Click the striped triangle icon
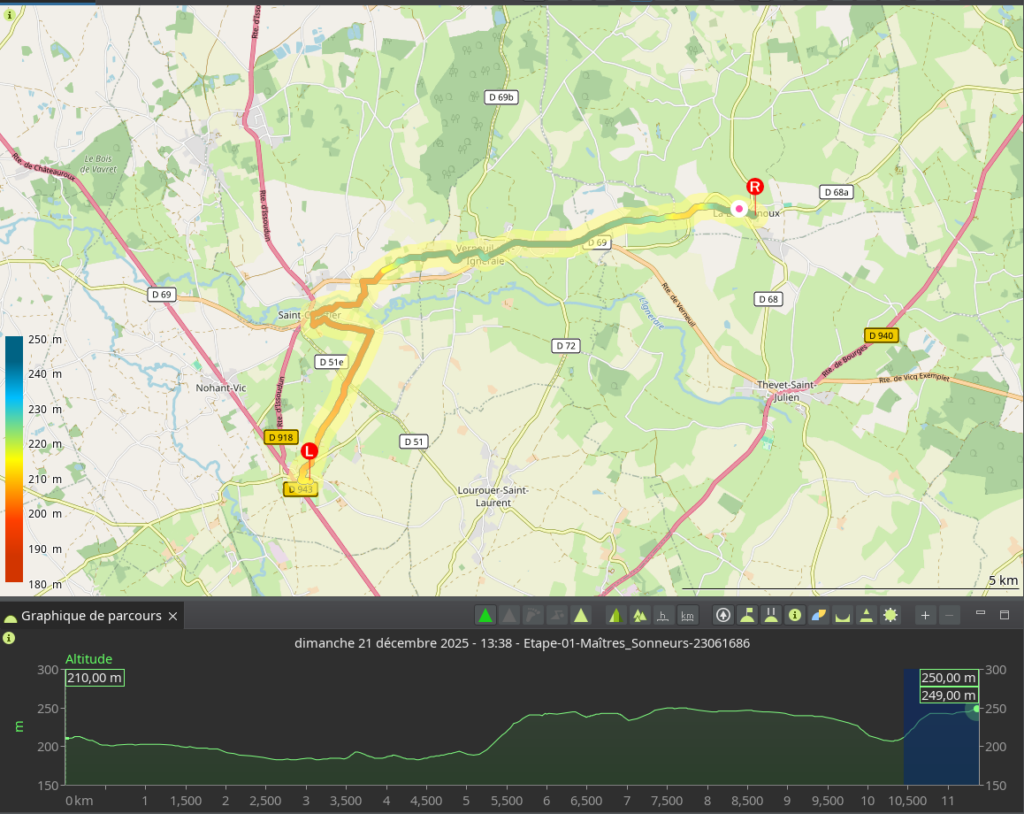Screen dimensions: 1024x814 pyautogui.click(x=866, y=615)
